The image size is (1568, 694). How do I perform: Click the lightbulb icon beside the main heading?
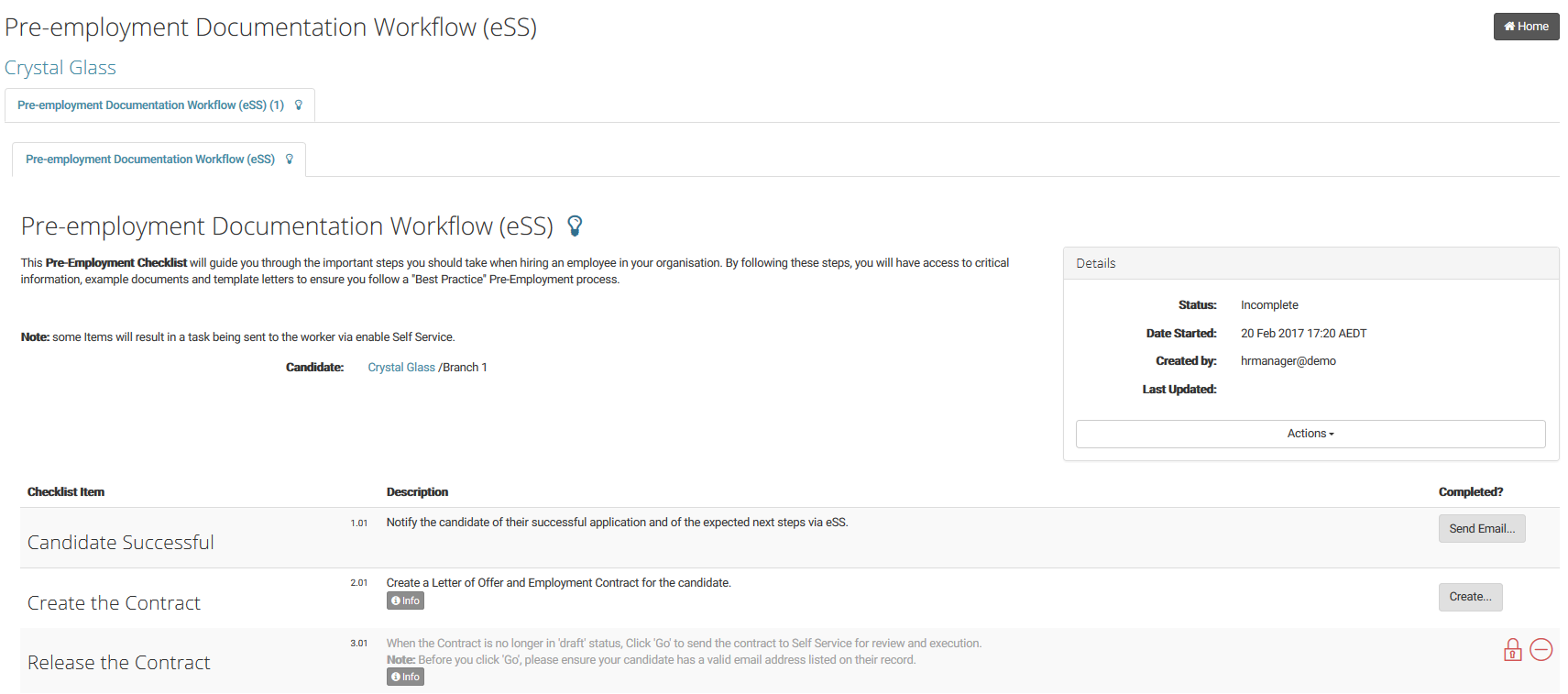click(x=575, y=226)
